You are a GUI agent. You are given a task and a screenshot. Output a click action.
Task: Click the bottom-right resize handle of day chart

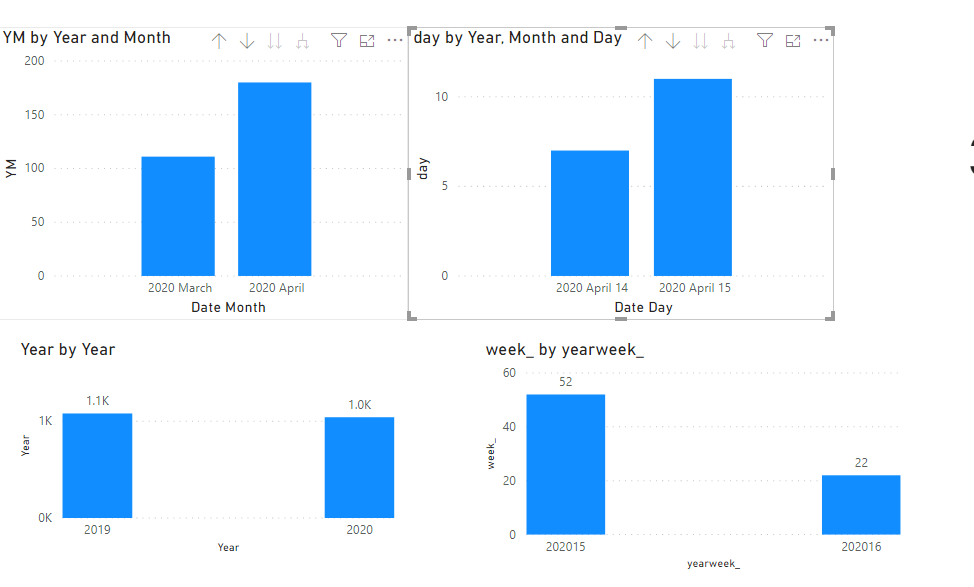coord(830,316)
